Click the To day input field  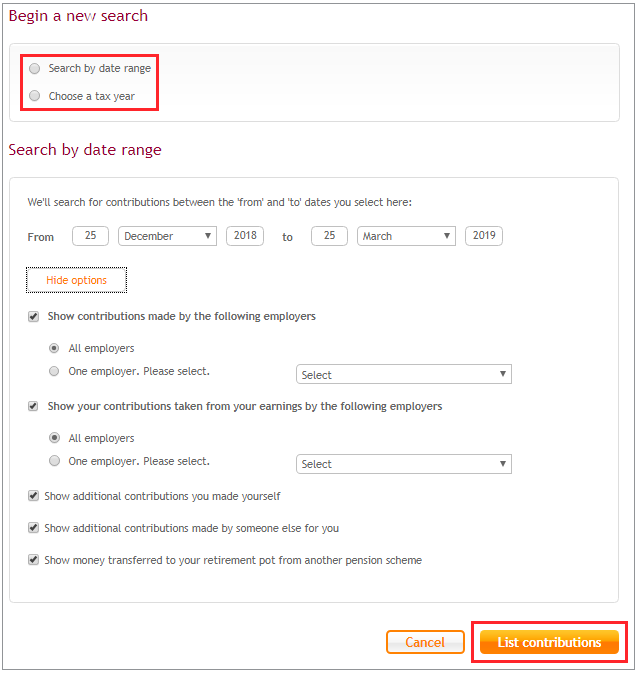pos(329,236)
